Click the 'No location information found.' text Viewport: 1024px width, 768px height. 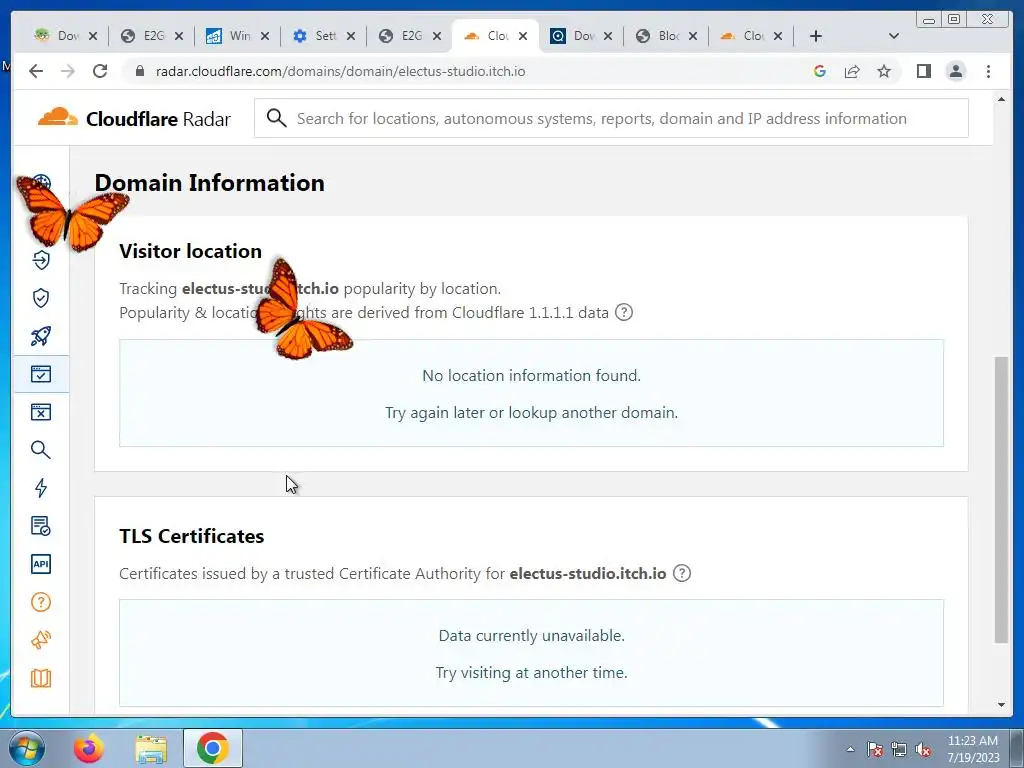click(532, 376)
